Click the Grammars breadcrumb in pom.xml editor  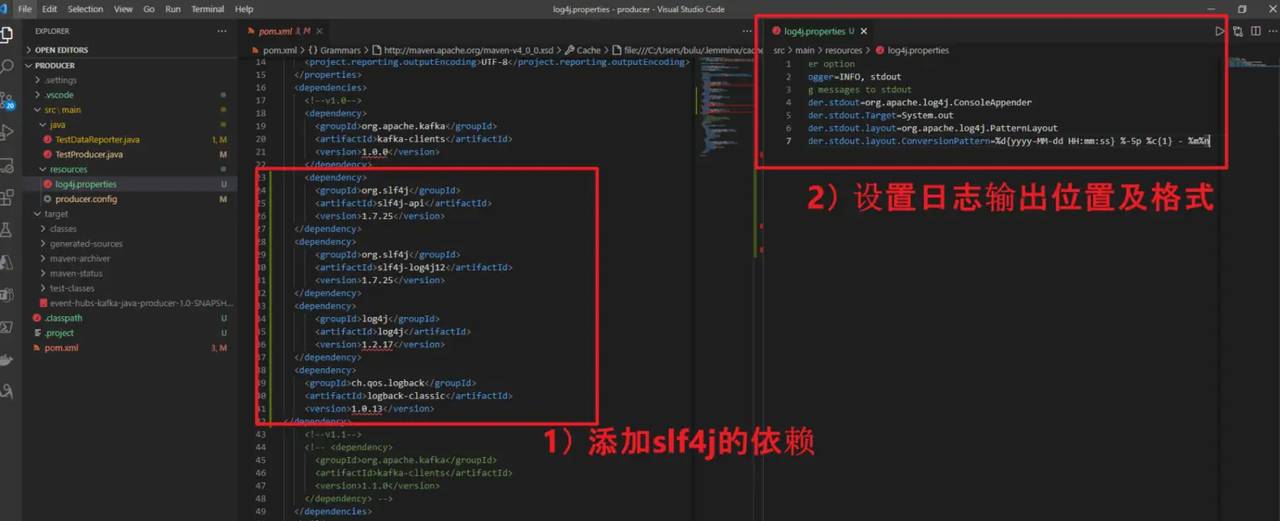point(335,50)
